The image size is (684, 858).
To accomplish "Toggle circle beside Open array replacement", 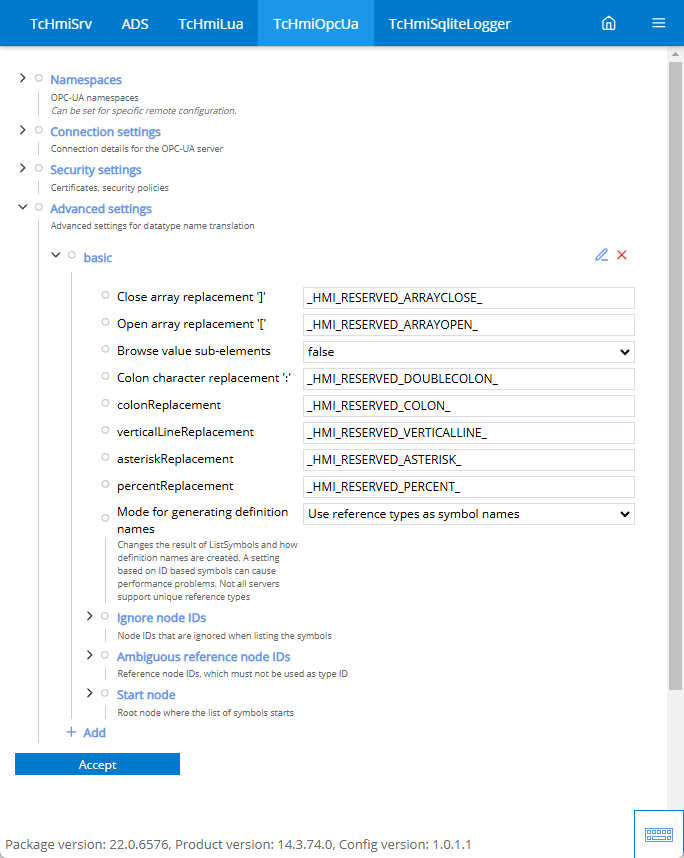I will point(105,322).
